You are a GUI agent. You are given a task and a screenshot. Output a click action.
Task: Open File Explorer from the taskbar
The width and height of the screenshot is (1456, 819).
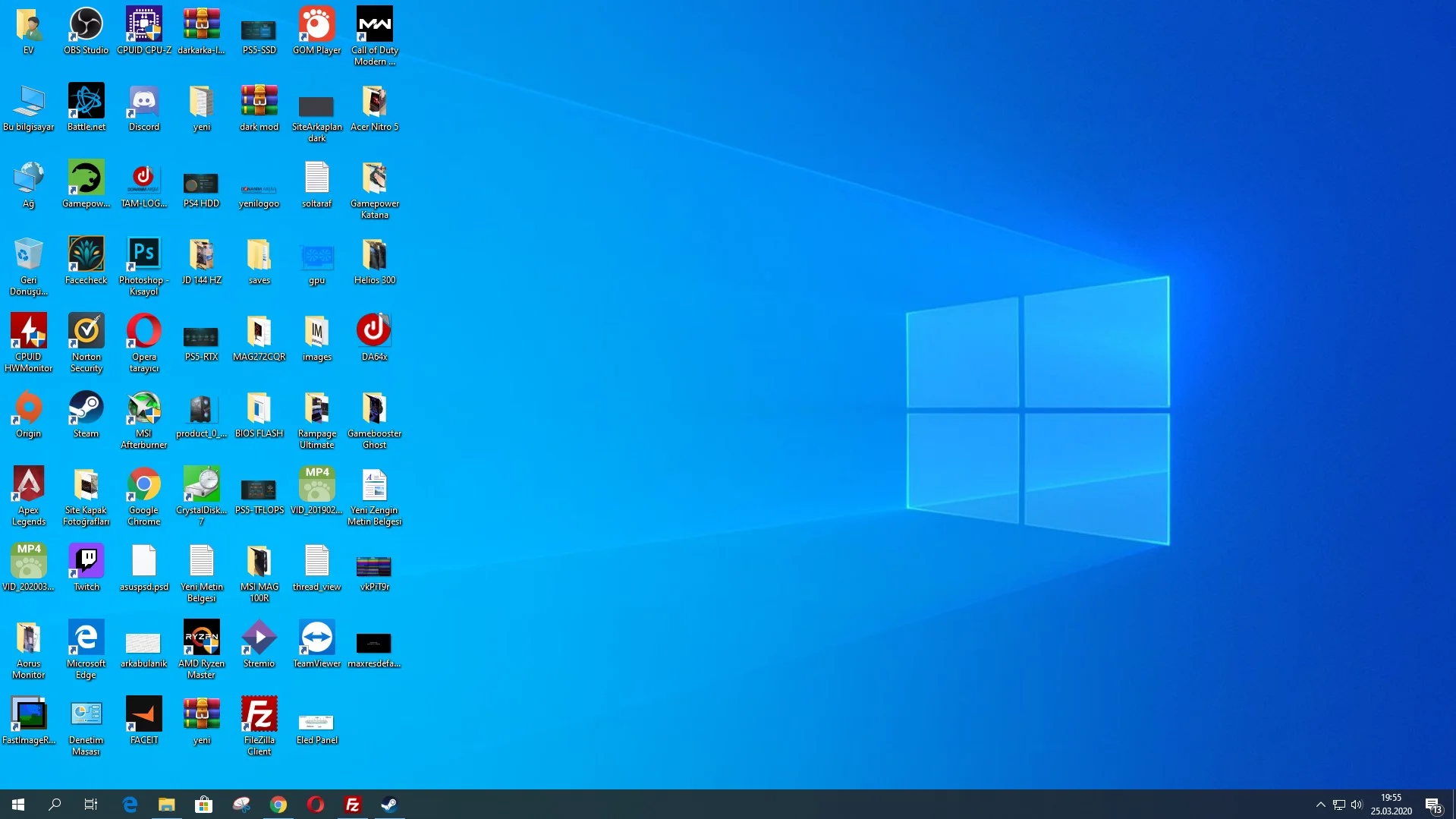[166, 805]
